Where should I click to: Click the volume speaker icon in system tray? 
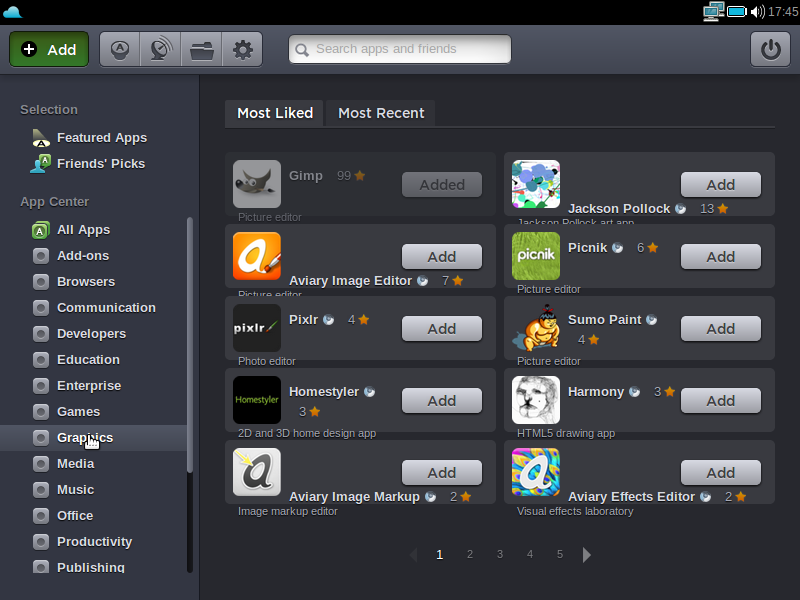(x=757, y=12)
